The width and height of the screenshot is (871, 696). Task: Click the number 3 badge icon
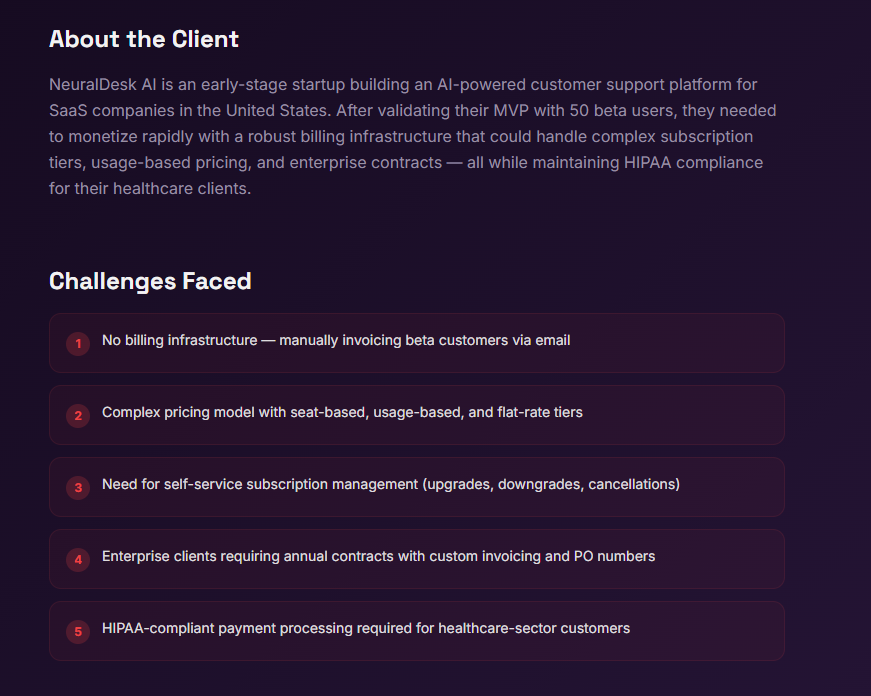(78, 488)
